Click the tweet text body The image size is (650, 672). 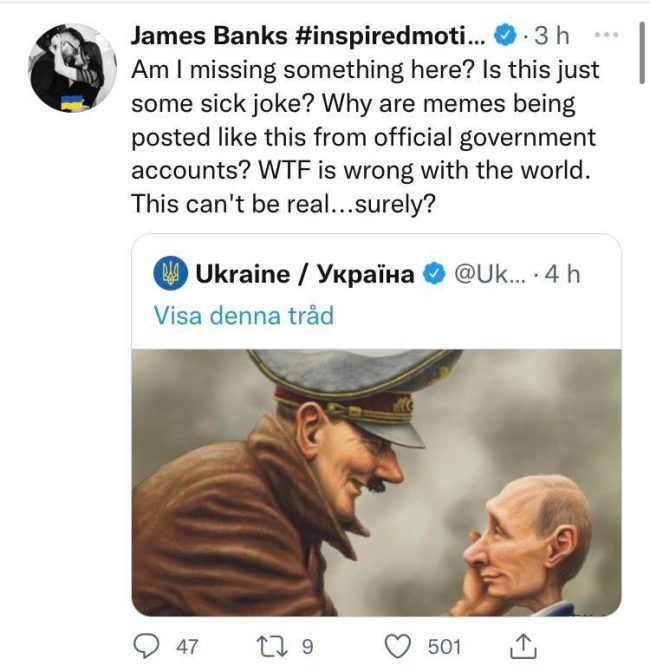[x=365, y=137]
